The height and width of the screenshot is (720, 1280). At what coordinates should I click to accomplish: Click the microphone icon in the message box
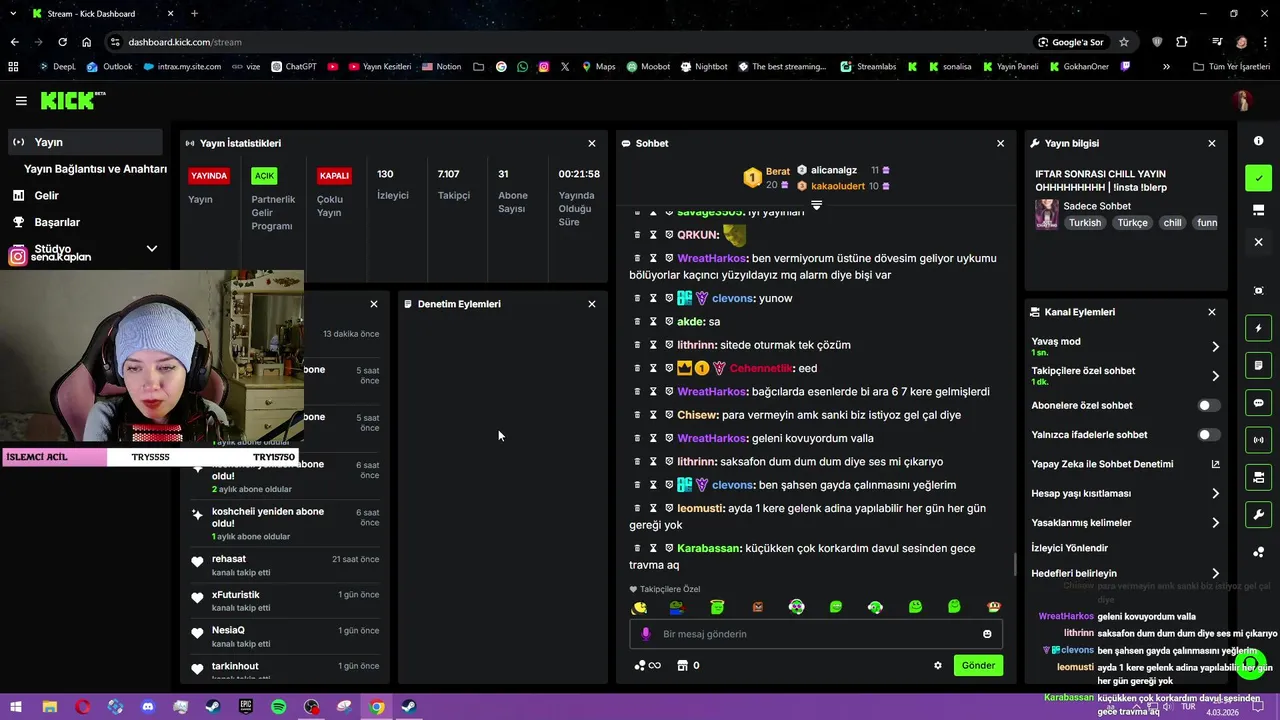645,634
